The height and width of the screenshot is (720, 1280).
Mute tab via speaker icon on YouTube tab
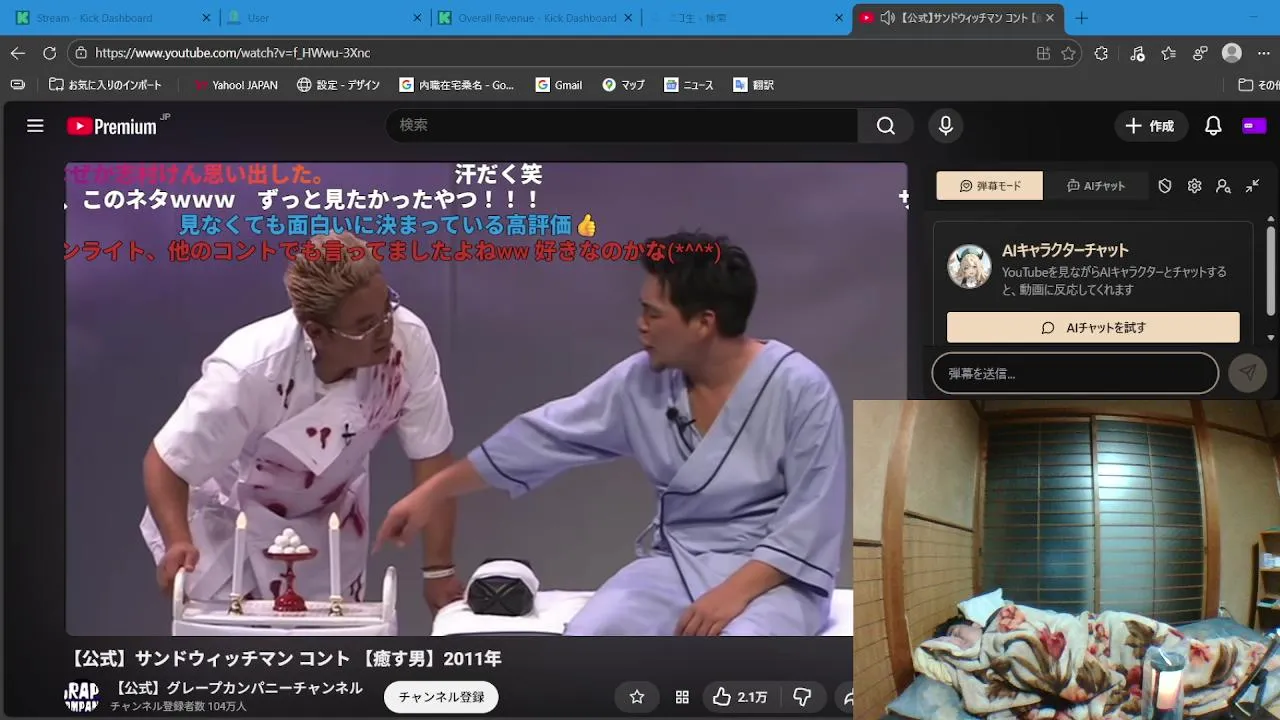(x=886, y=18)
